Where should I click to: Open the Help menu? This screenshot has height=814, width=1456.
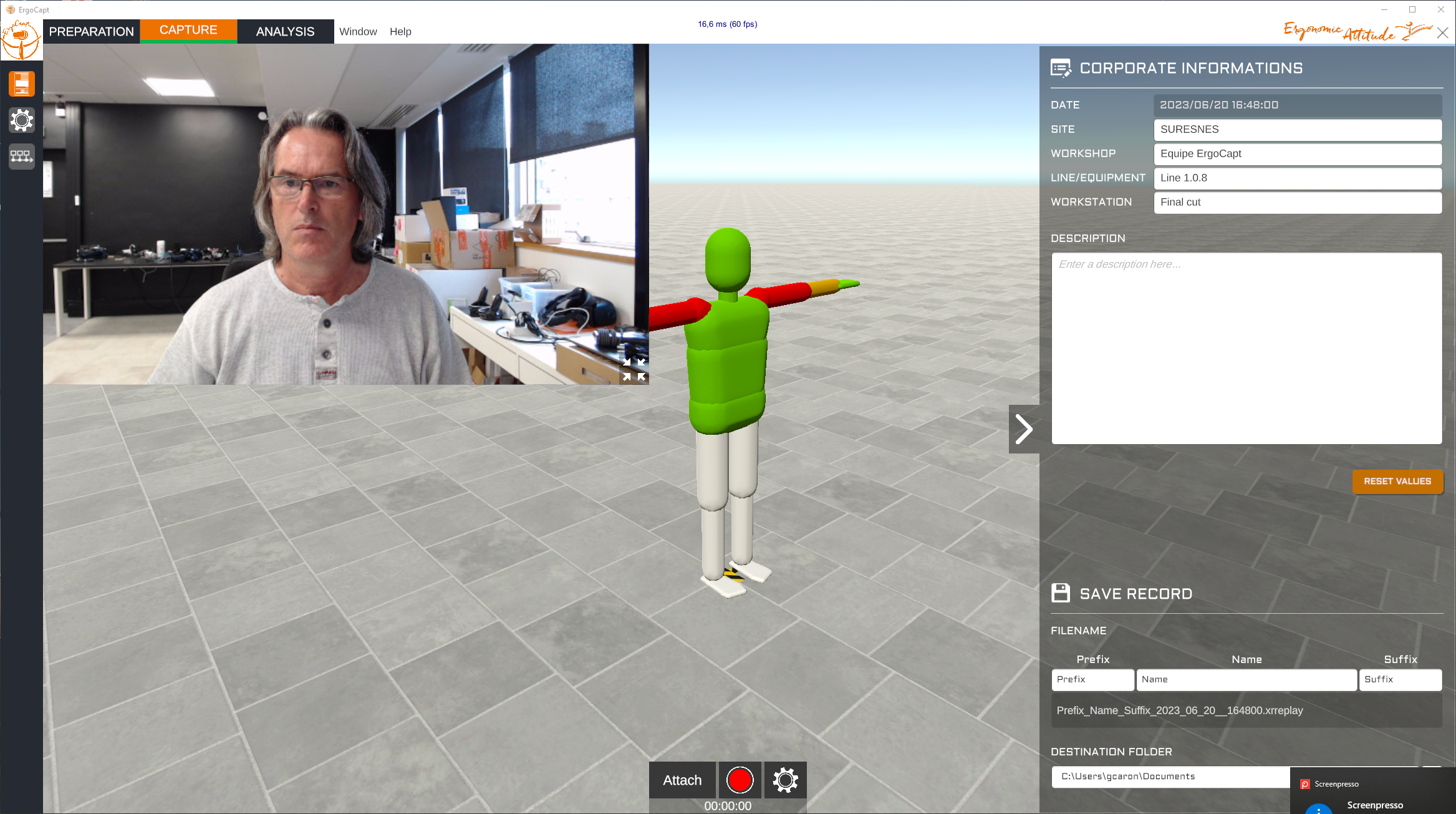pos(400,31)
